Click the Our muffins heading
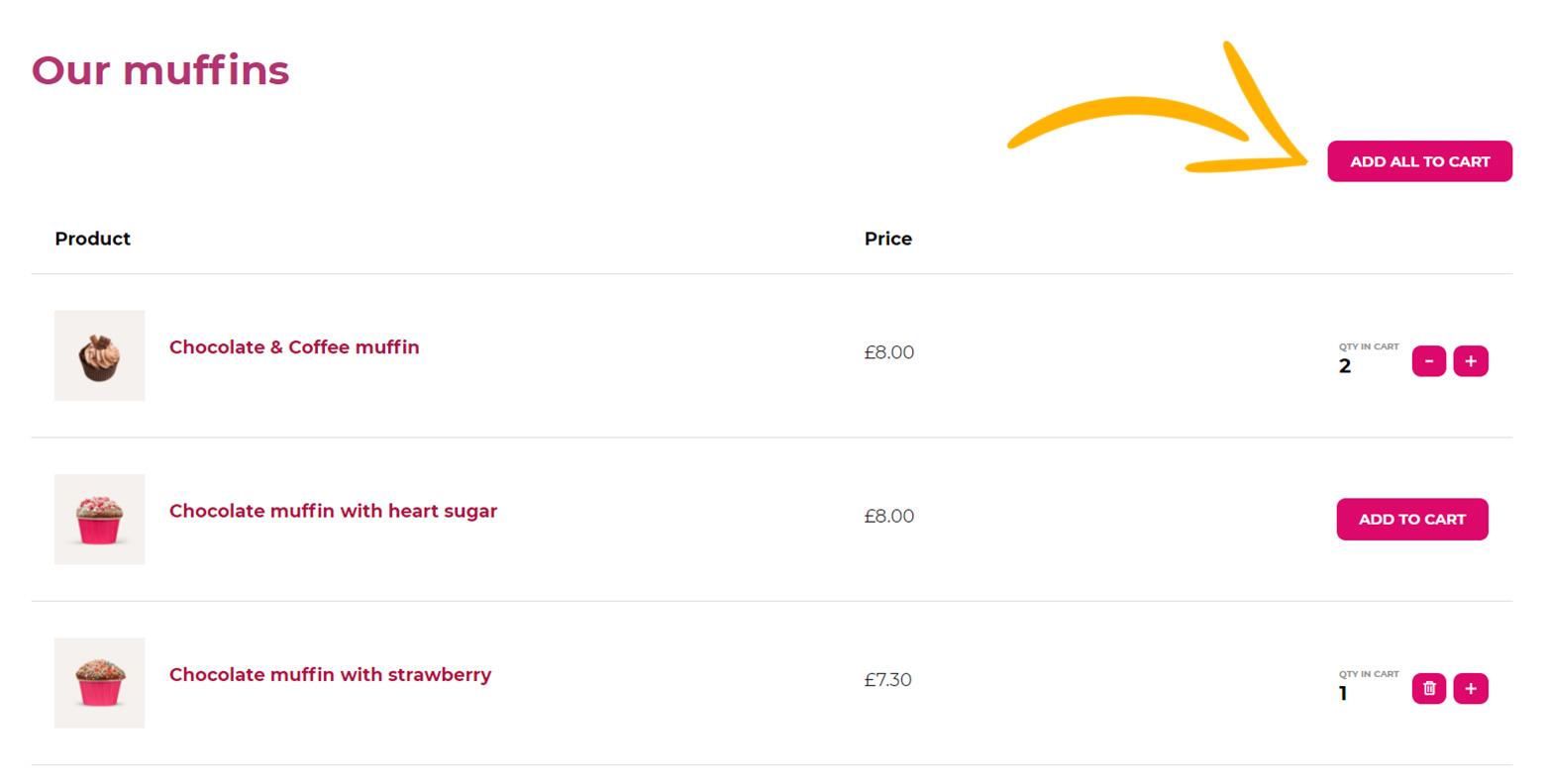 (160, 70)
